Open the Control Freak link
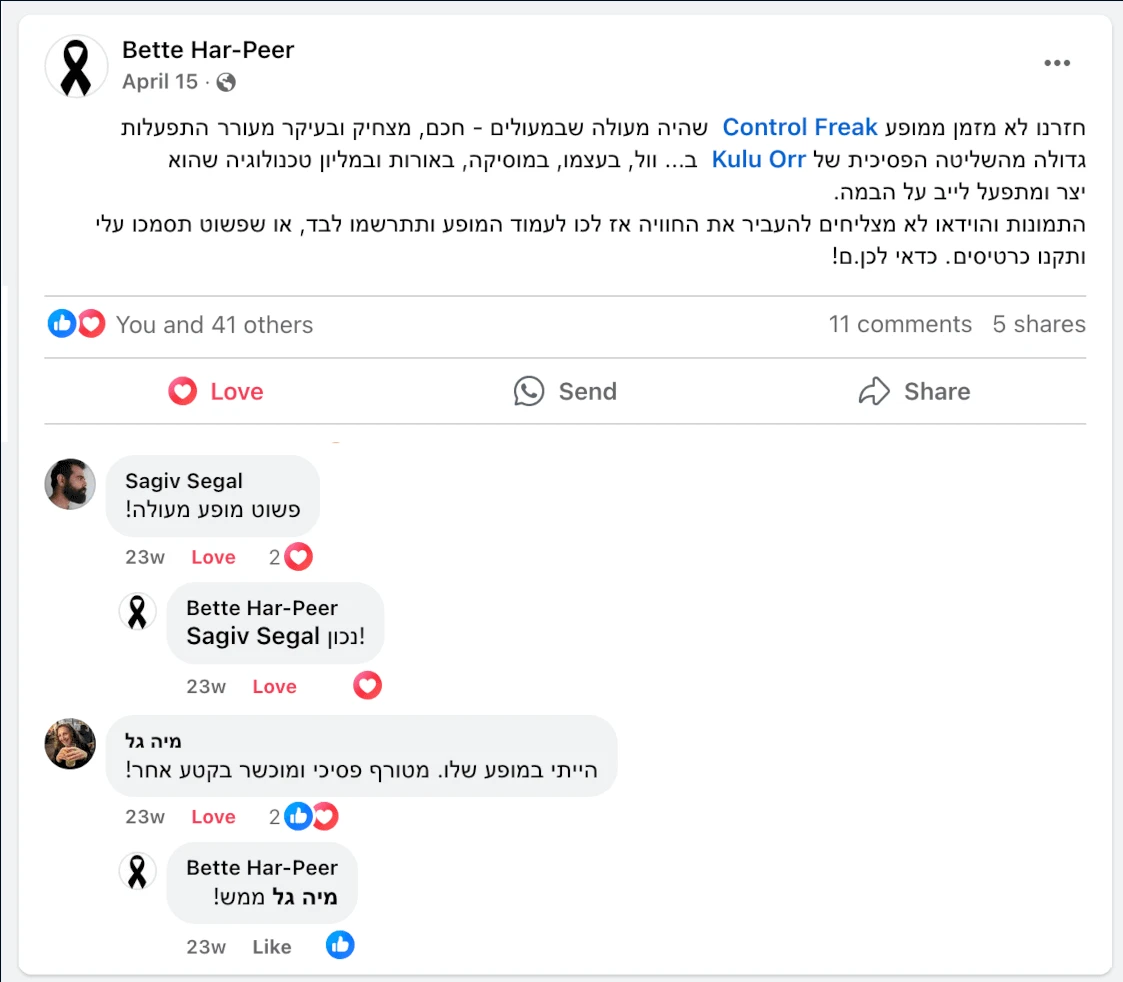1123x982 pixels. click(x=799, y=127)
